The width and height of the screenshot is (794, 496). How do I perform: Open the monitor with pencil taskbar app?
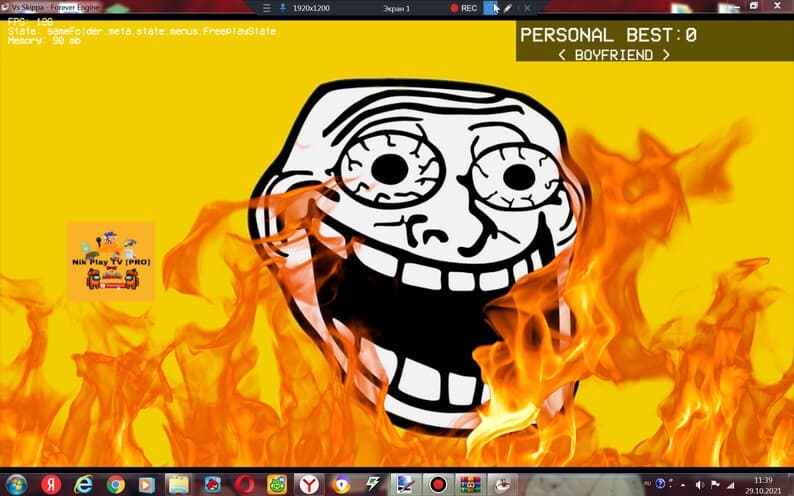coord(405,484)
